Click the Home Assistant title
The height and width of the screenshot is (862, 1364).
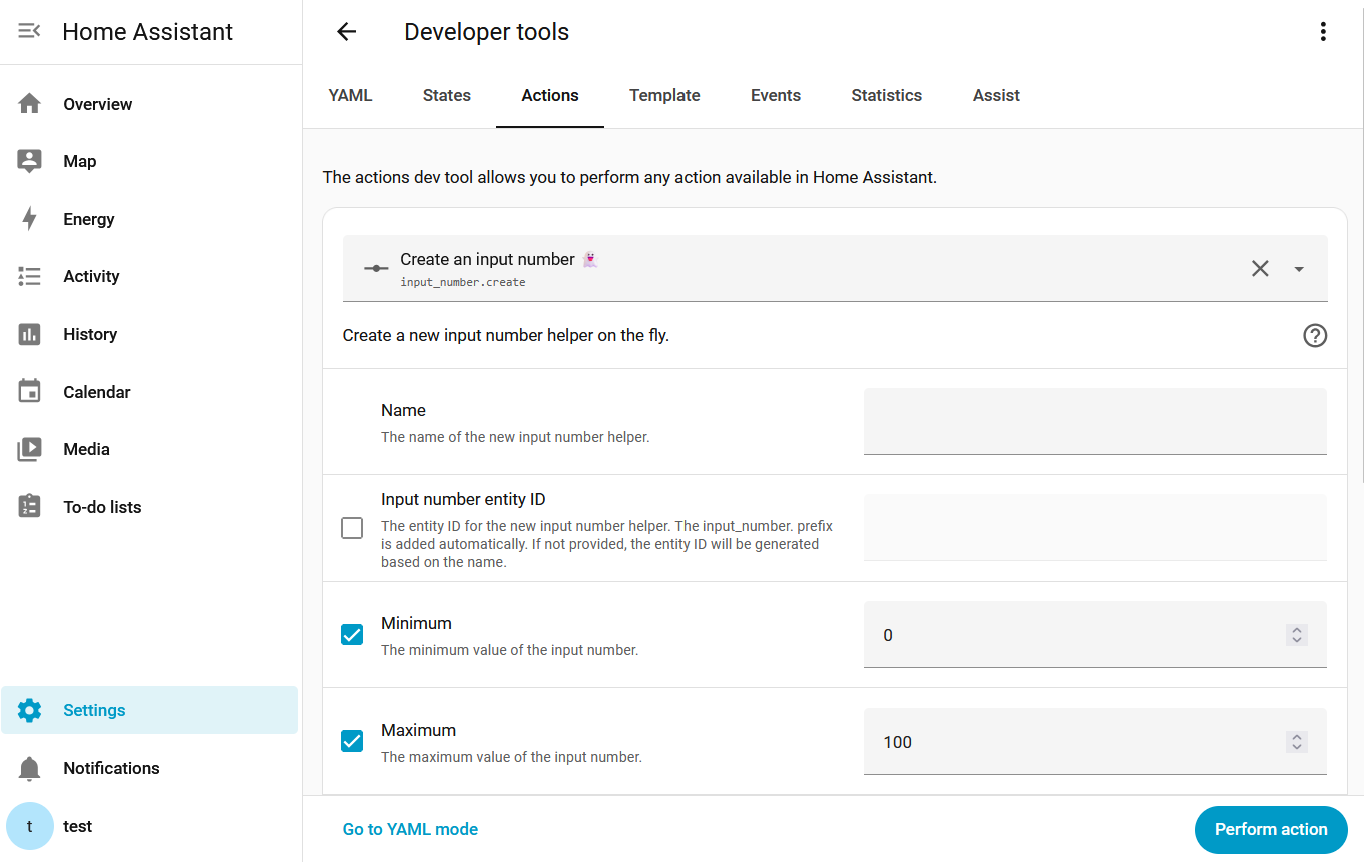[147, 32]
